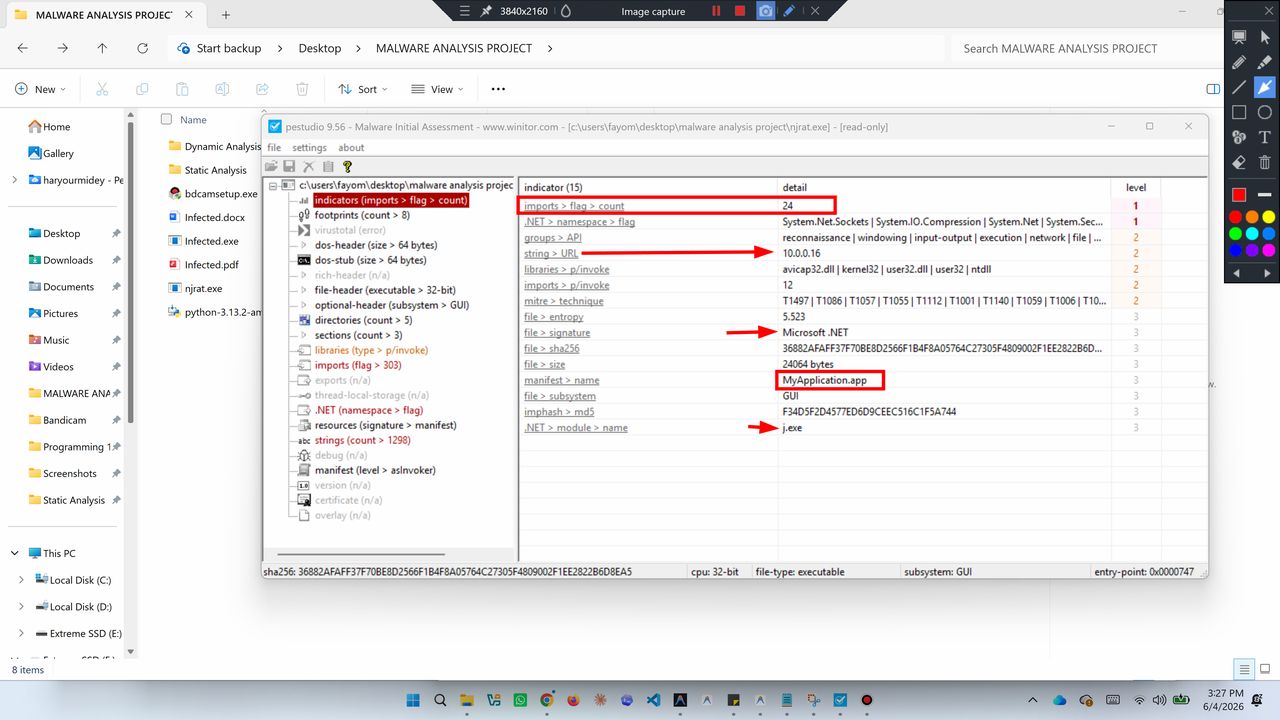Pick the magenta color swatch
The image size is (1280, 720).
tap(1268, 250)
